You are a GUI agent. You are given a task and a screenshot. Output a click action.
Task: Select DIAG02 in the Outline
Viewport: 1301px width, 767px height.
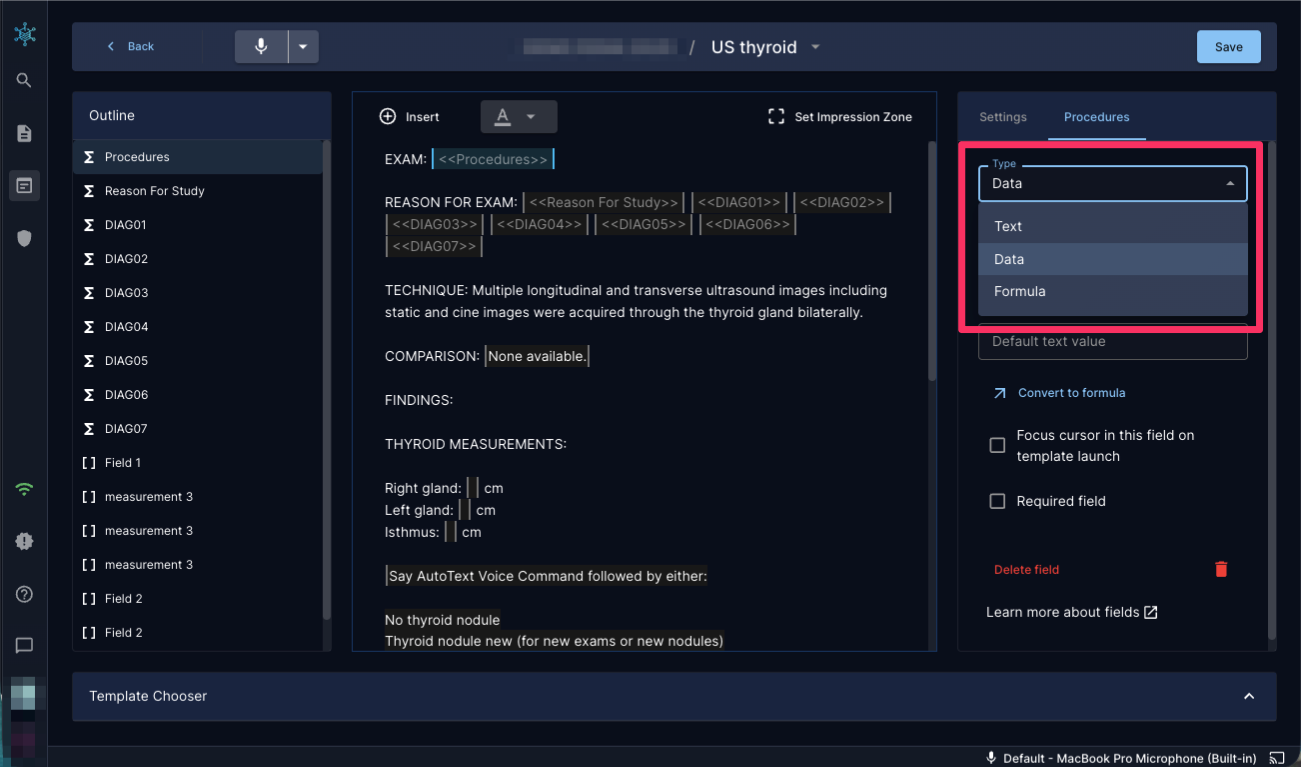[x=197, y=259]
